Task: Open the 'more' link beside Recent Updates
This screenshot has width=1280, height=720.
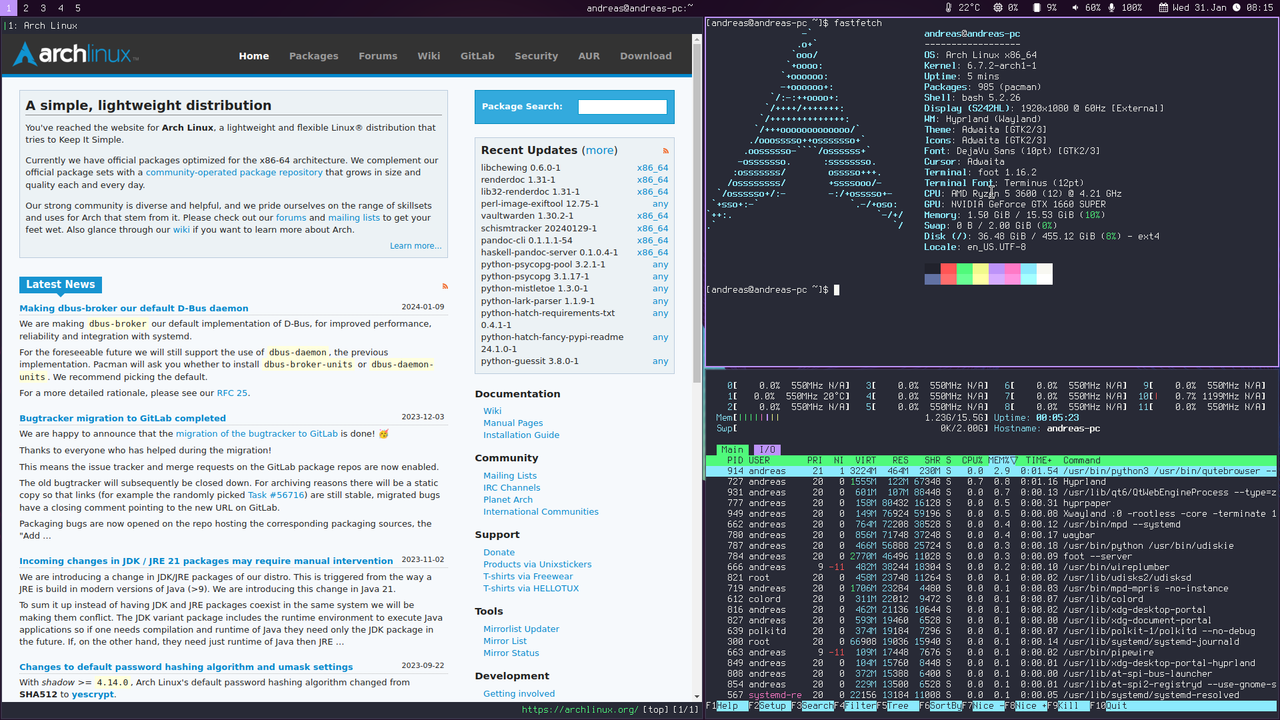Action: pyautogui.click(x=600, y=150)
